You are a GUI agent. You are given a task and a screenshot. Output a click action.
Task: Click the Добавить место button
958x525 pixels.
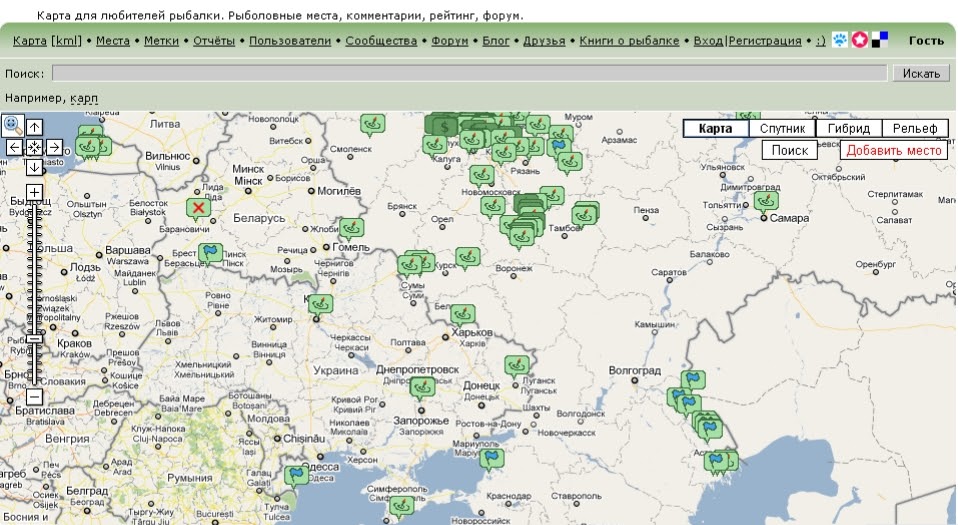894,150
